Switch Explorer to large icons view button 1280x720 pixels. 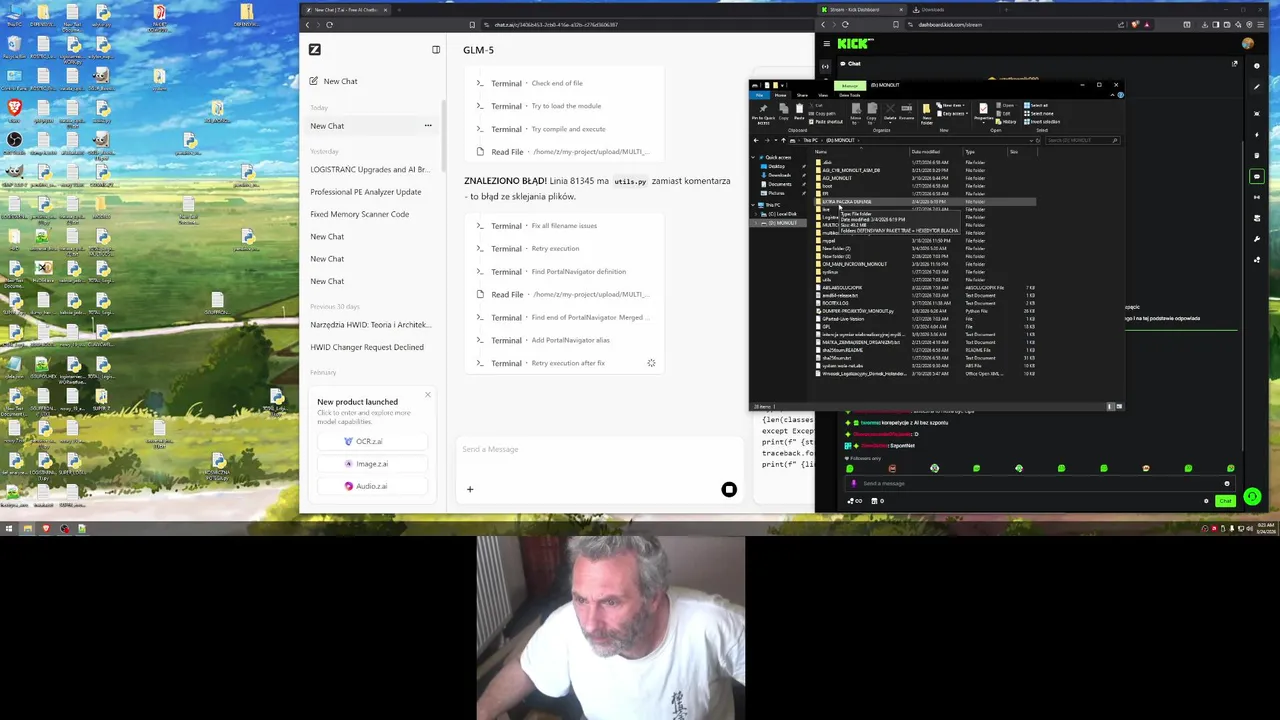1119,406
